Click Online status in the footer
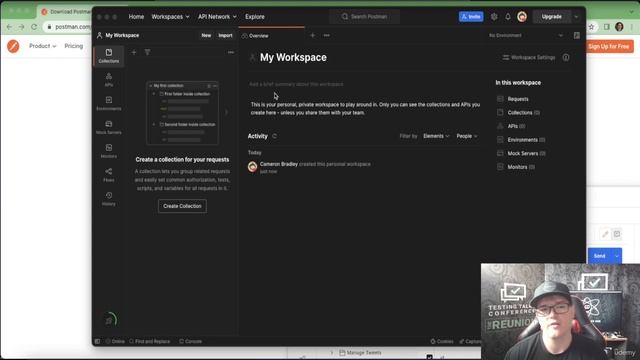The image size is (640, 360). (115, 341)
